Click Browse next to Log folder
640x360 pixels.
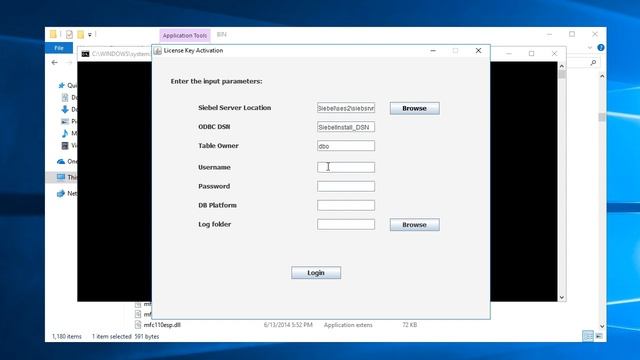414,224
